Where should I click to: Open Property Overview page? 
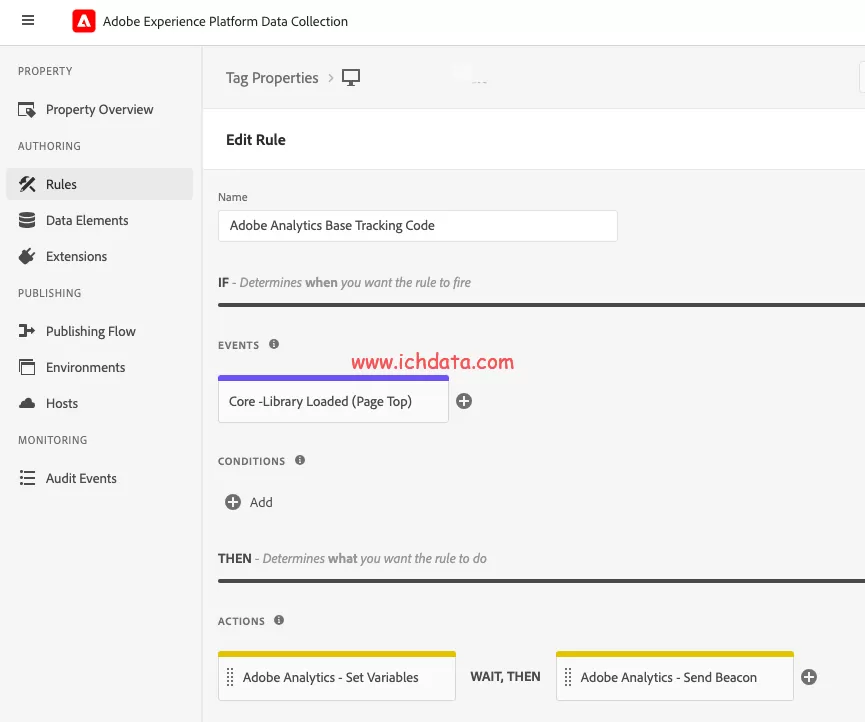point(99,110)
